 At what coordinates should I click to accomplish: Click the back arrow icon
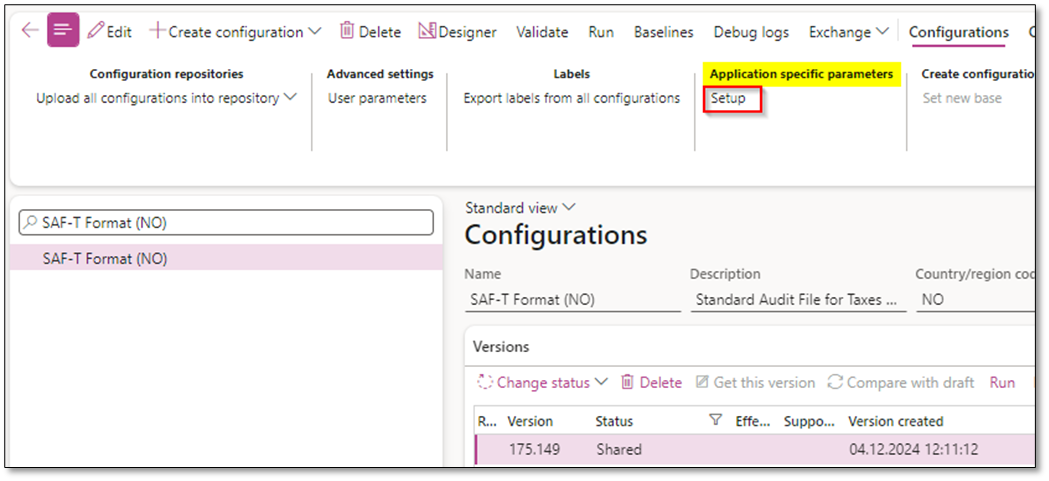tap(29, 31)
